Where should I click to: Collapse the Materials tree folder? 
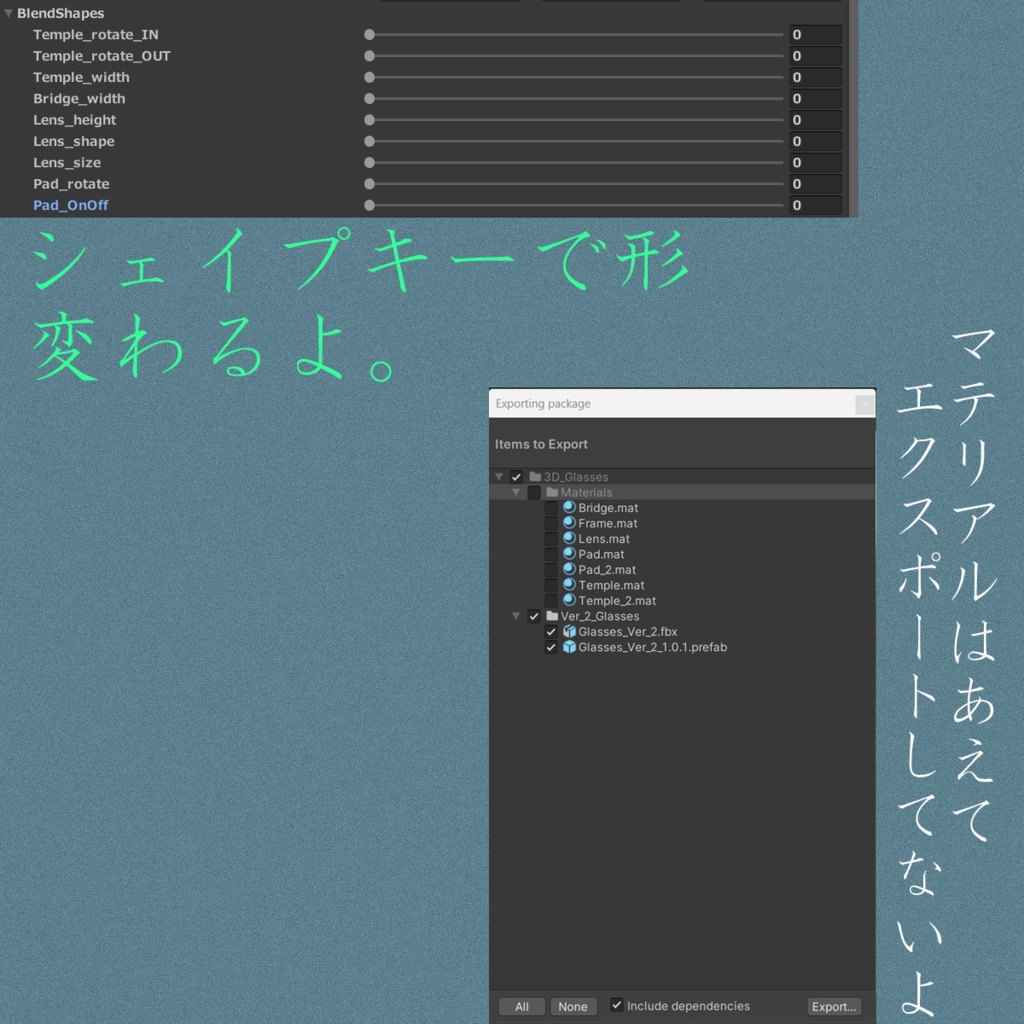(x=516, y=492)
